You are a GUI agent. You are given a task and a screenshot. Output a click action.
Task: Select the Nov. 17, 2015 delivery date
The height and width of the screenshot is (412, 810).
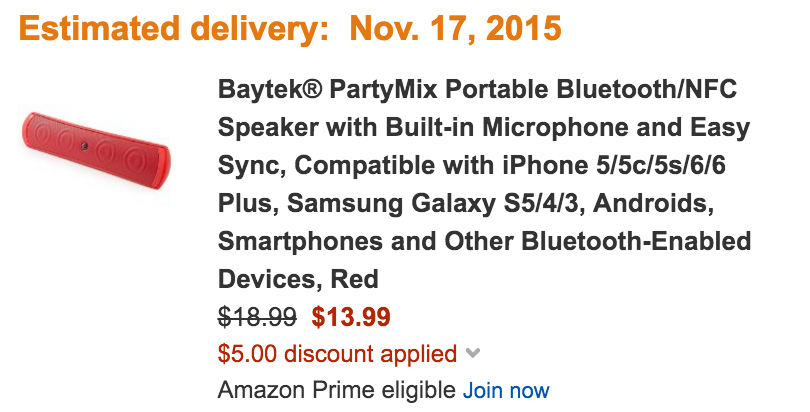456,30
